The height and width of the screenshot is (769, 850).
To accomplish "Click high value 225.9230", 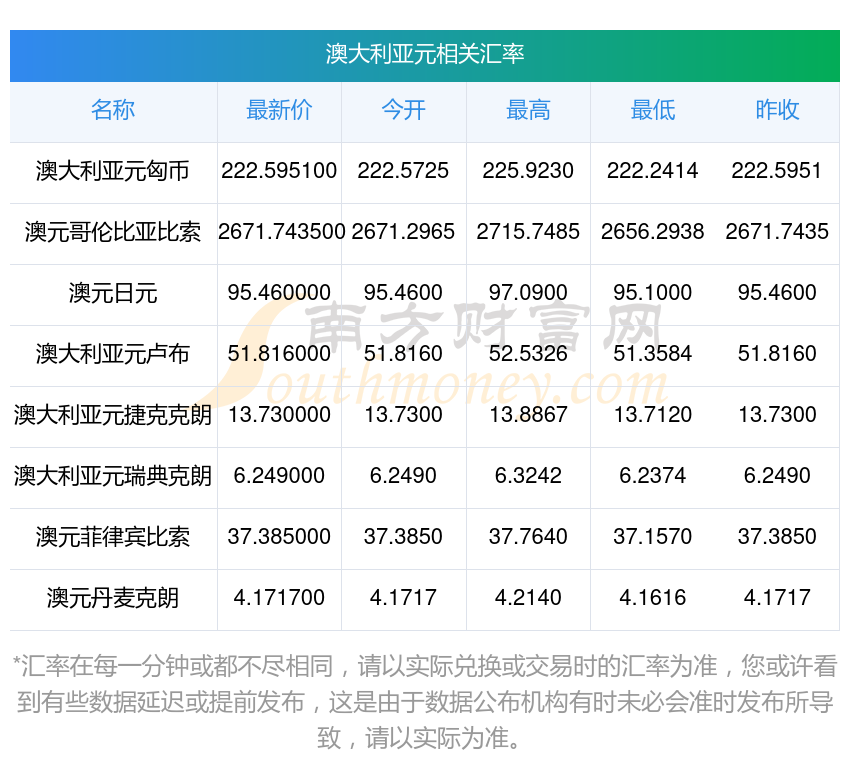I will [528, 171].
